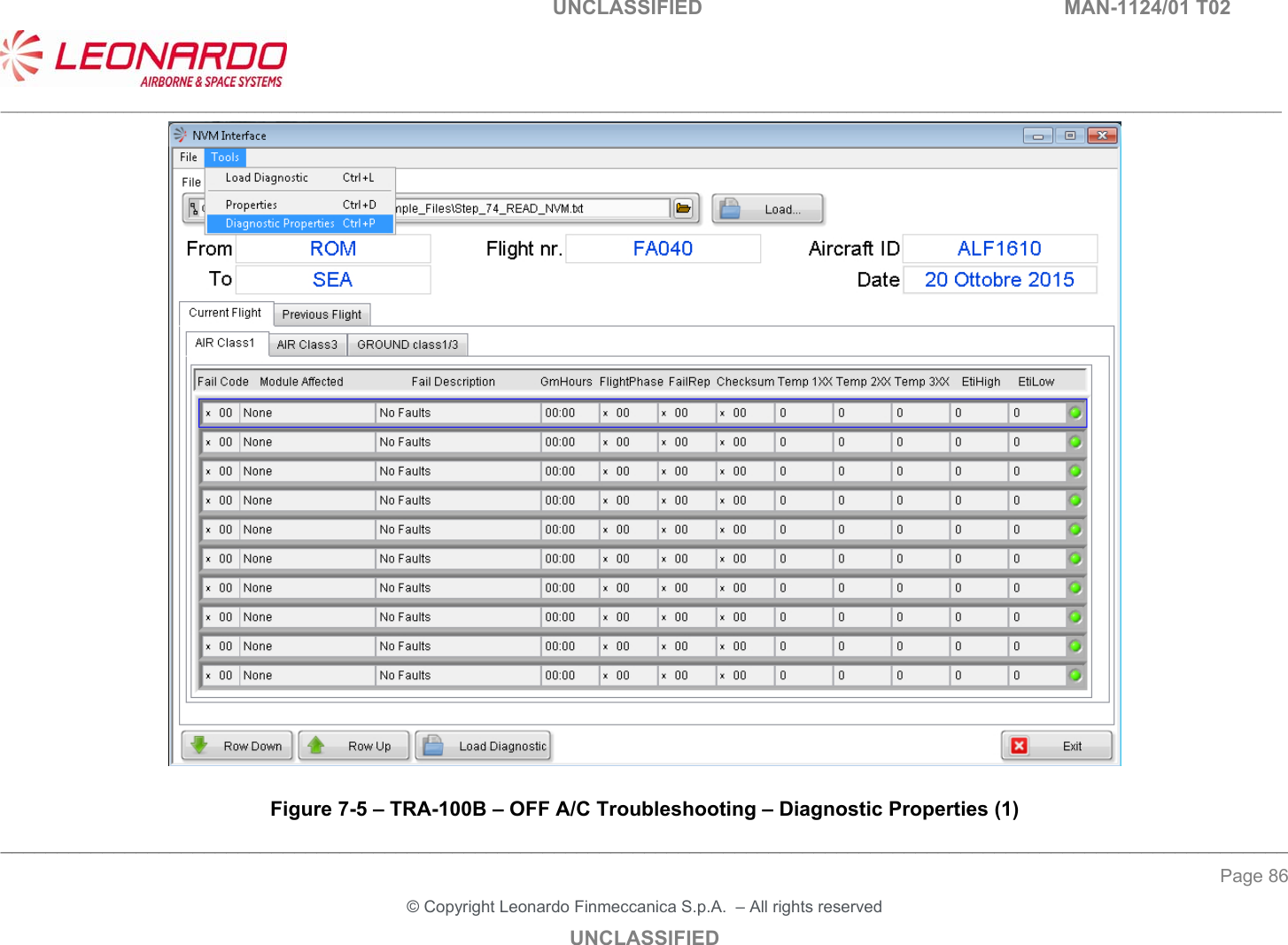Click the Temp 1XX column header
This screenshot has height=945, width=1288.
[x=805, y=382]
